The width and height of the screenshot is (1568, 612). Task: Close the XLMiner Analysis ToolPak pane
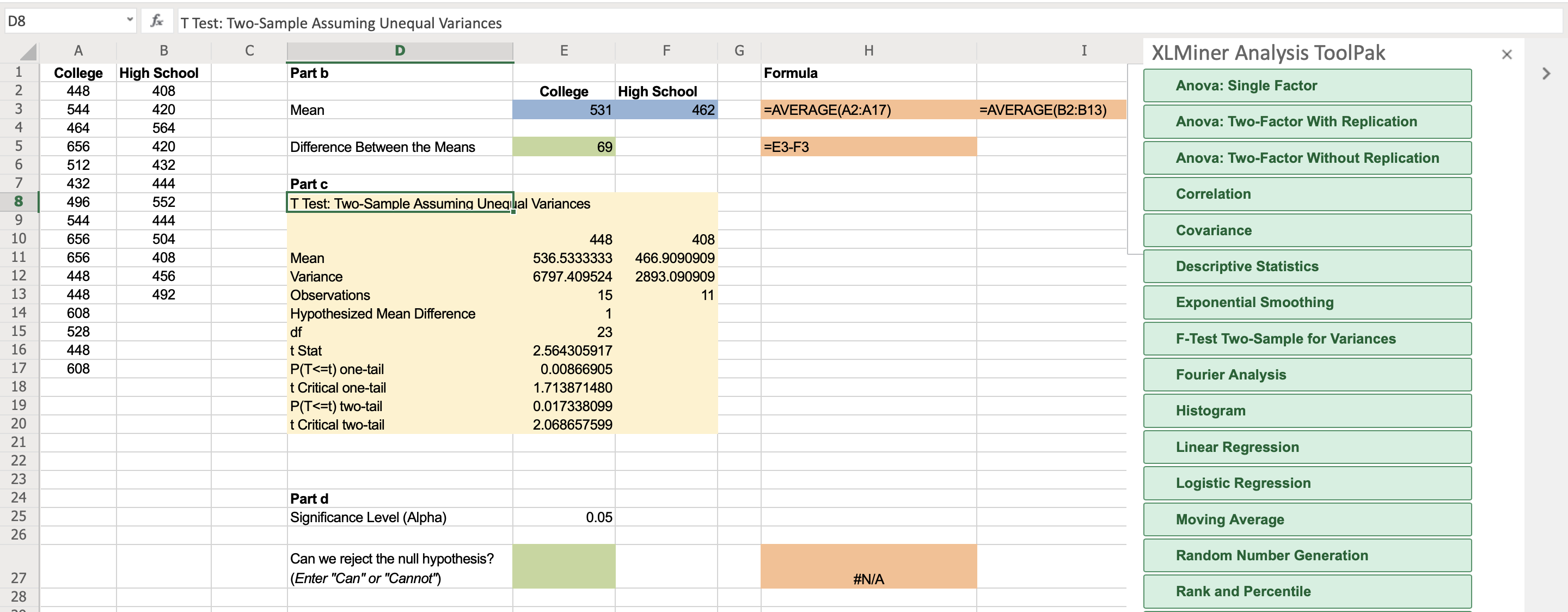1506,55
